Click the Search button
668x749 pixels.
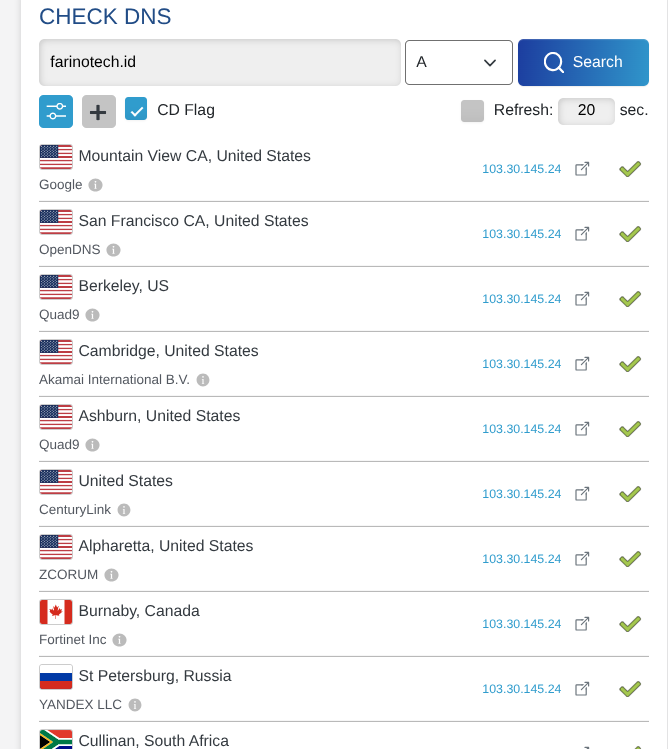(583, 63)
